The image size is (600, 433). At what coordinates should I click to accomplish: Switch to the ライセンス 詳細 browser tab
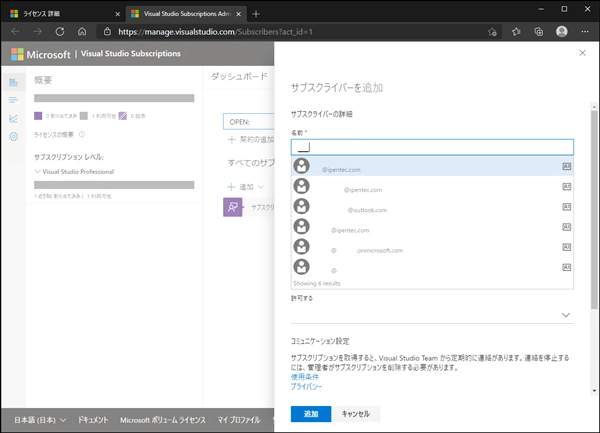65,14
